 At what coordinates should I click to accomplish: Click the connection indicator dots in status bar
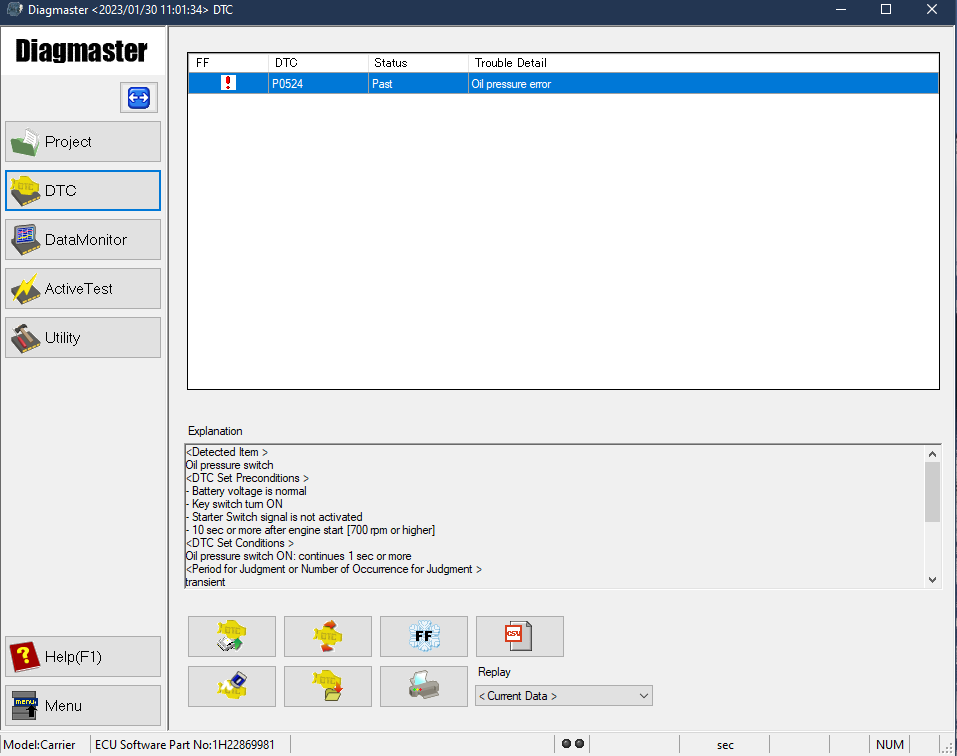[572, 744]
